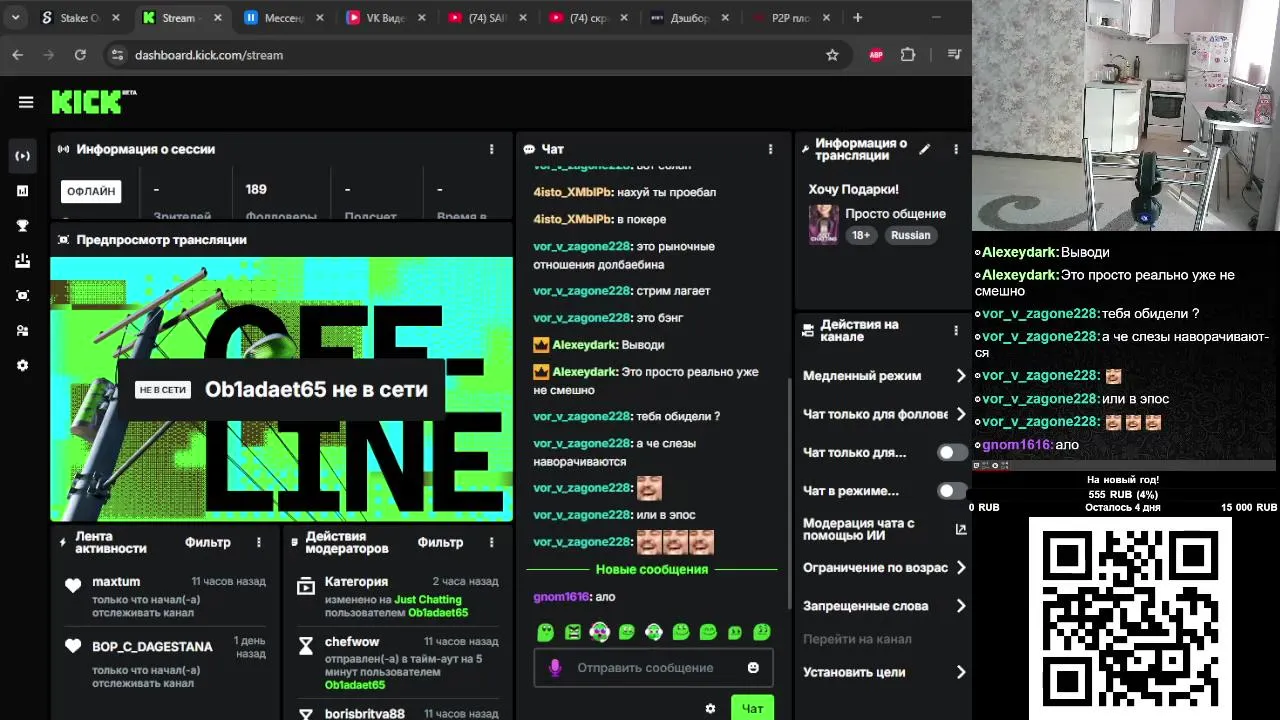Open a new browser tab

coord(858,18)
